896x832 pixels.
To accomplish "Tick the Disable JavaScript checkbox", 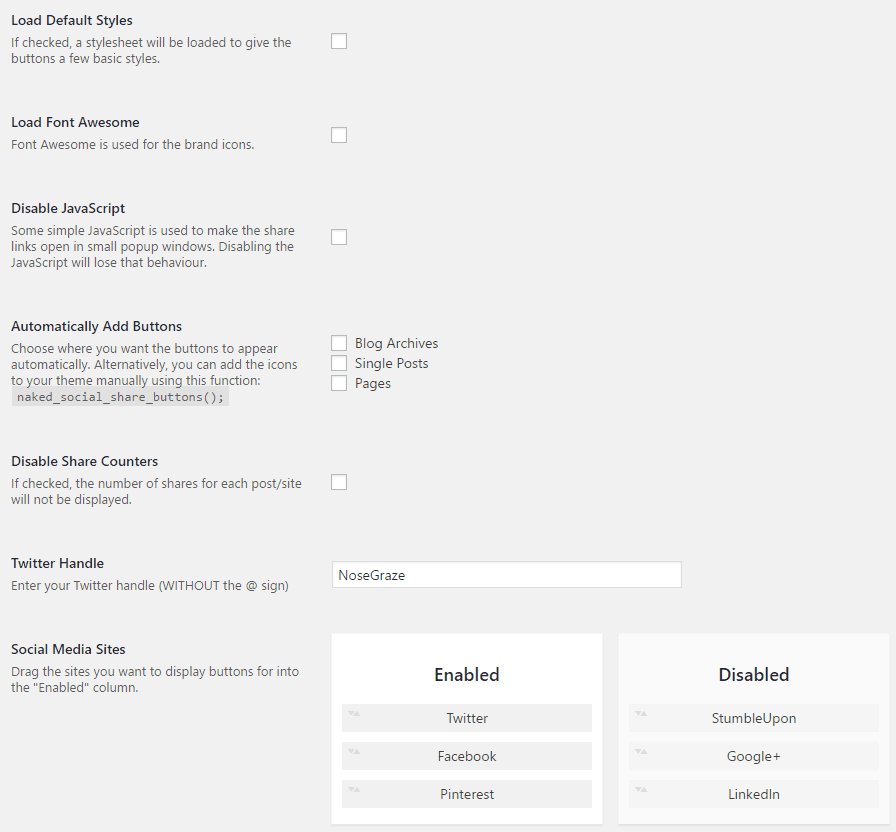I will point(339,237).
